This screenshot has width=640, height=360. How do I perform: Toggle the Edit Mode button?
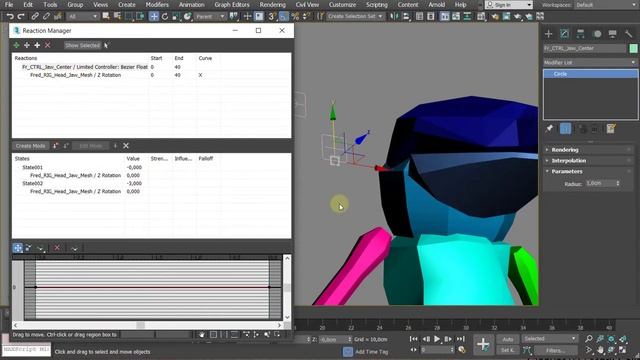pos(91,146)
